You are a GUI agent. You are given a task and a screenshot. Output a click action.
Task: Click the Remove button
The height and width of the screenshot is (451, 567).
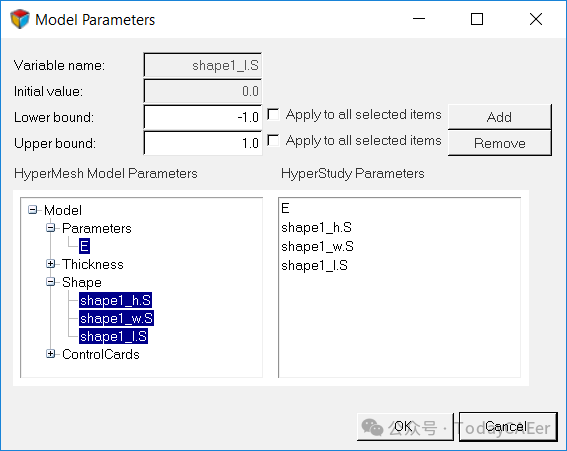pos(500,143)
